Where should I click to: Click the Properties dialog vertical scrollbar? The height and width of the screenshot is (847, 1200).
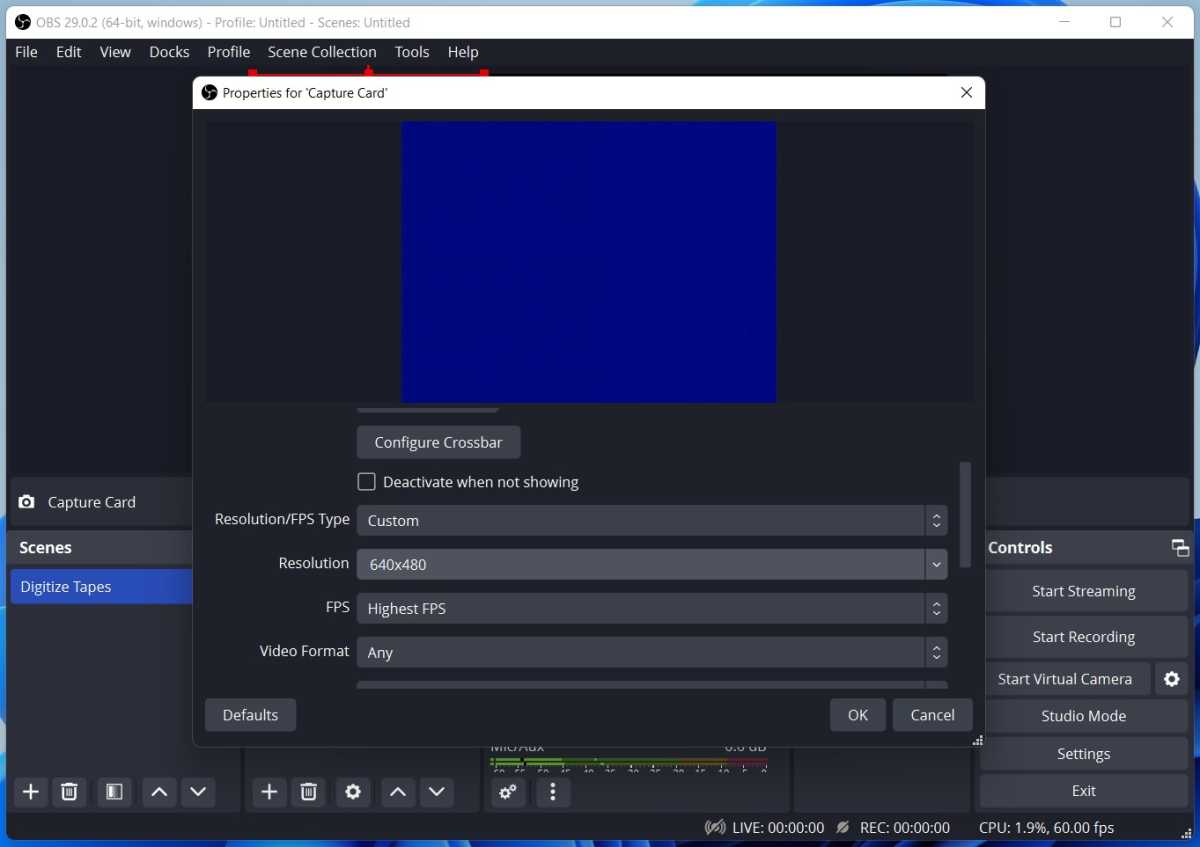coord(964,515)
